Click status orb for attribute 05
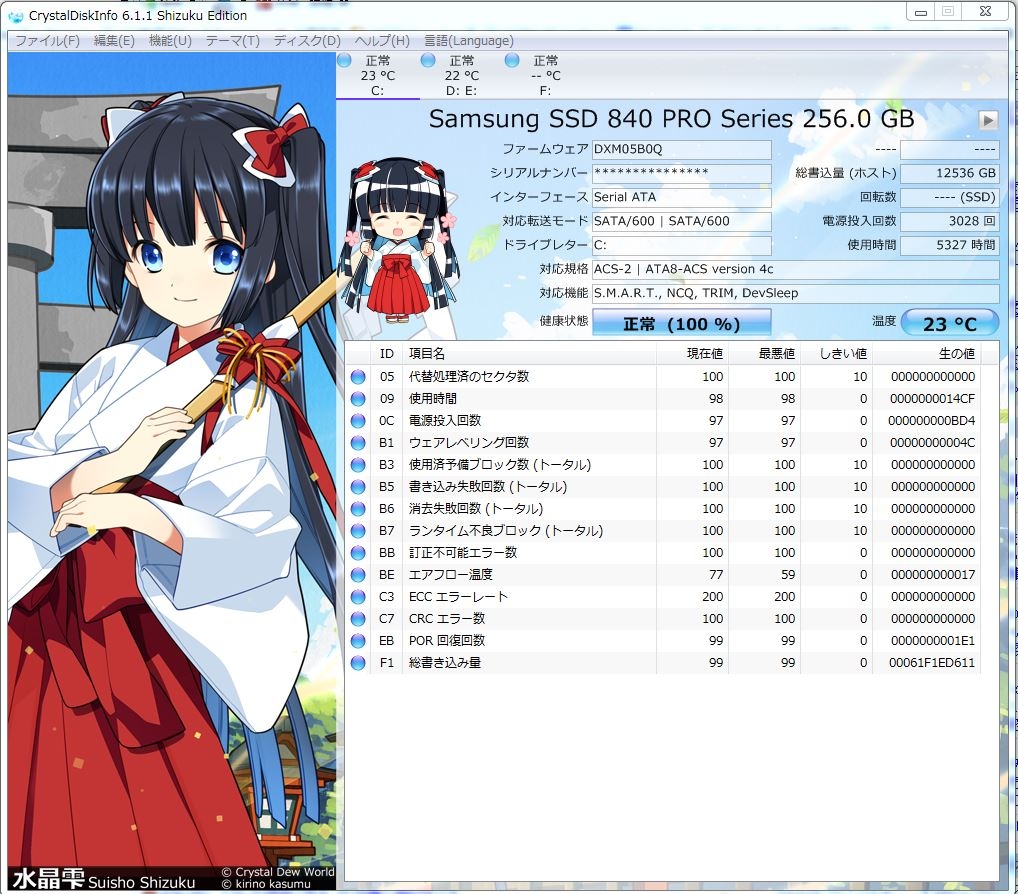This screenshot has height=894, width=1018. click(358, 377)
